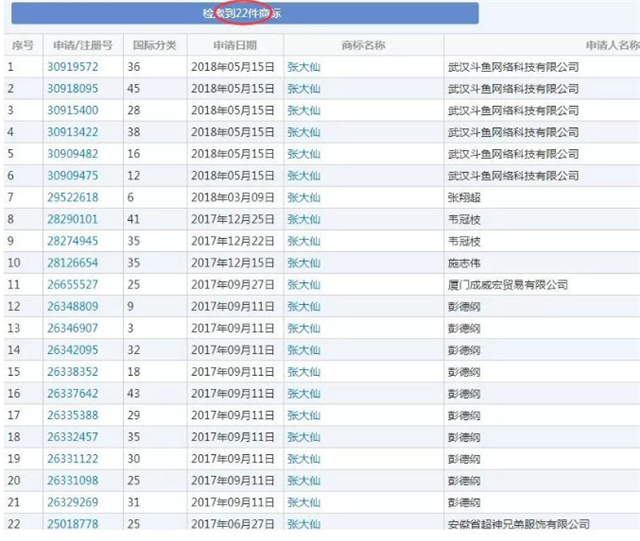Click class 41 in row 8

tap(133, 219)
